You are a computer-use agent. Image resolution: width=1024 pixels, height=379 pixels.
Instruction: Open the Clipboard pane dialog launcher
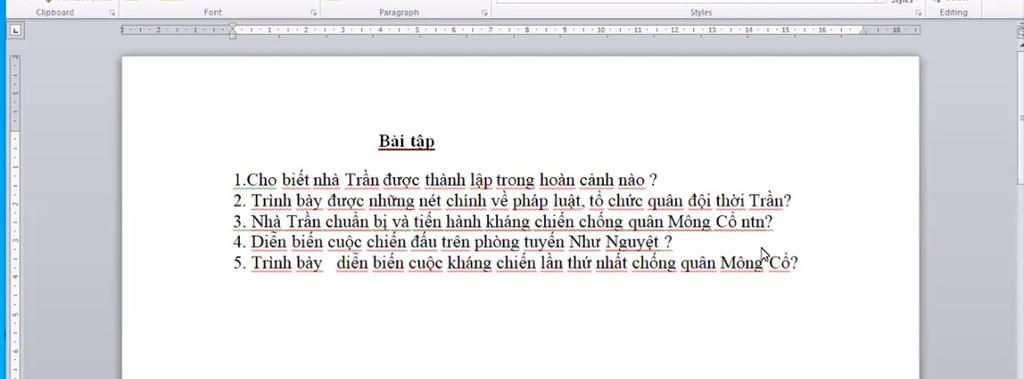click(x=112, y=12)
